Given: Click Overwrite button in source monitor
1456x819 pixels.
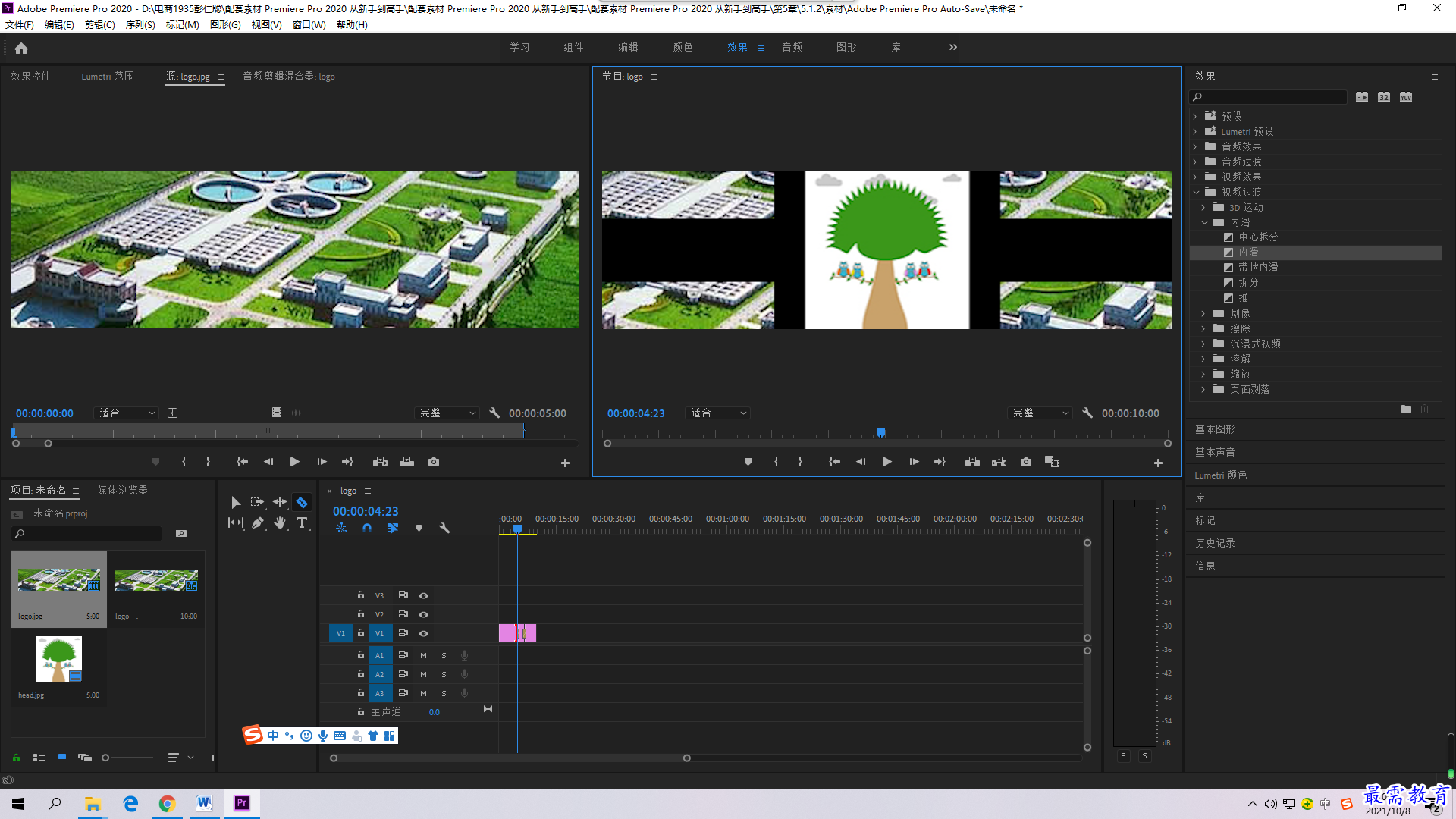Looking at the screenshot, I should (406, 462).
